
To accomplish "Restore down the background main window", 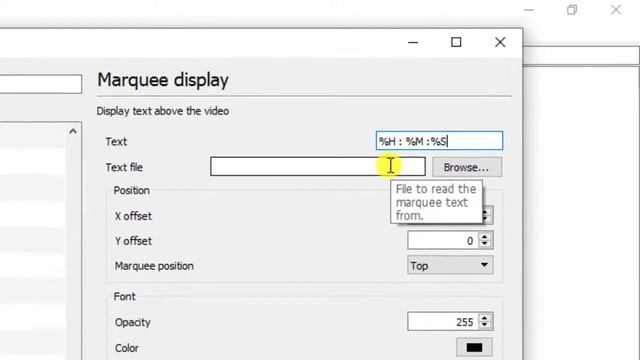I will [572, 10].
